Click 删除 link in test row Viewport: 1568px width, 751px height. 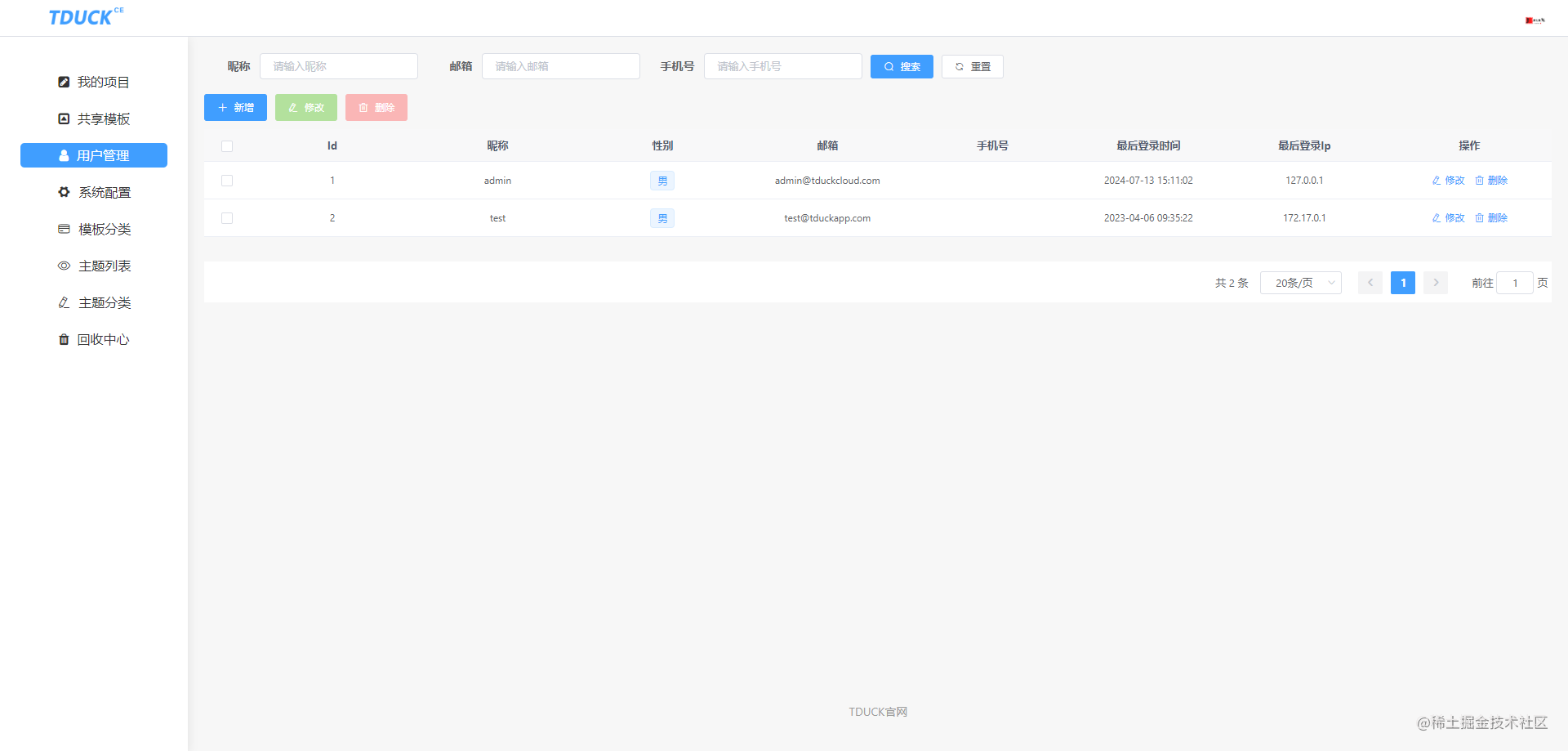pyautogui.click(x=1491, y=218)
